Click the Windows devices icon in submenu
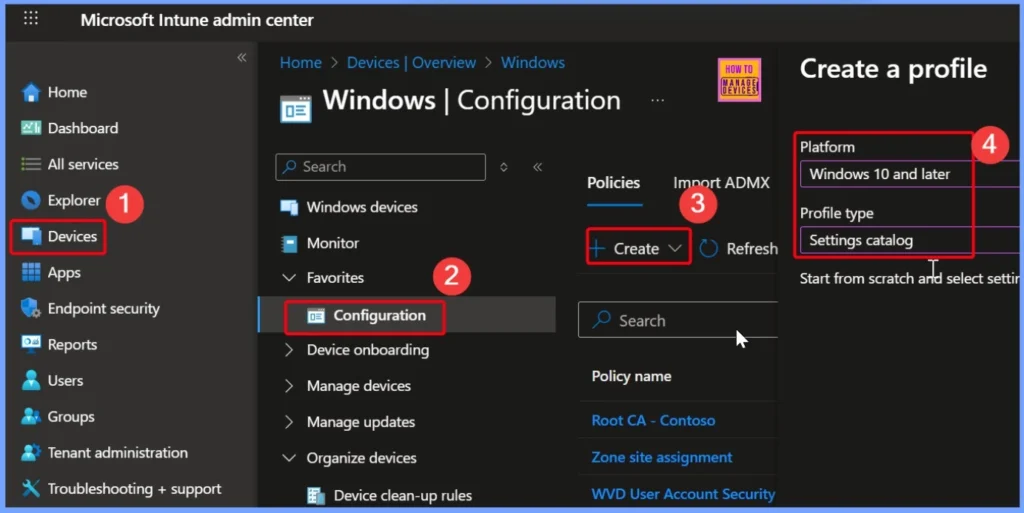Viewport: 1024px width, 513px height. click(289, 208)
